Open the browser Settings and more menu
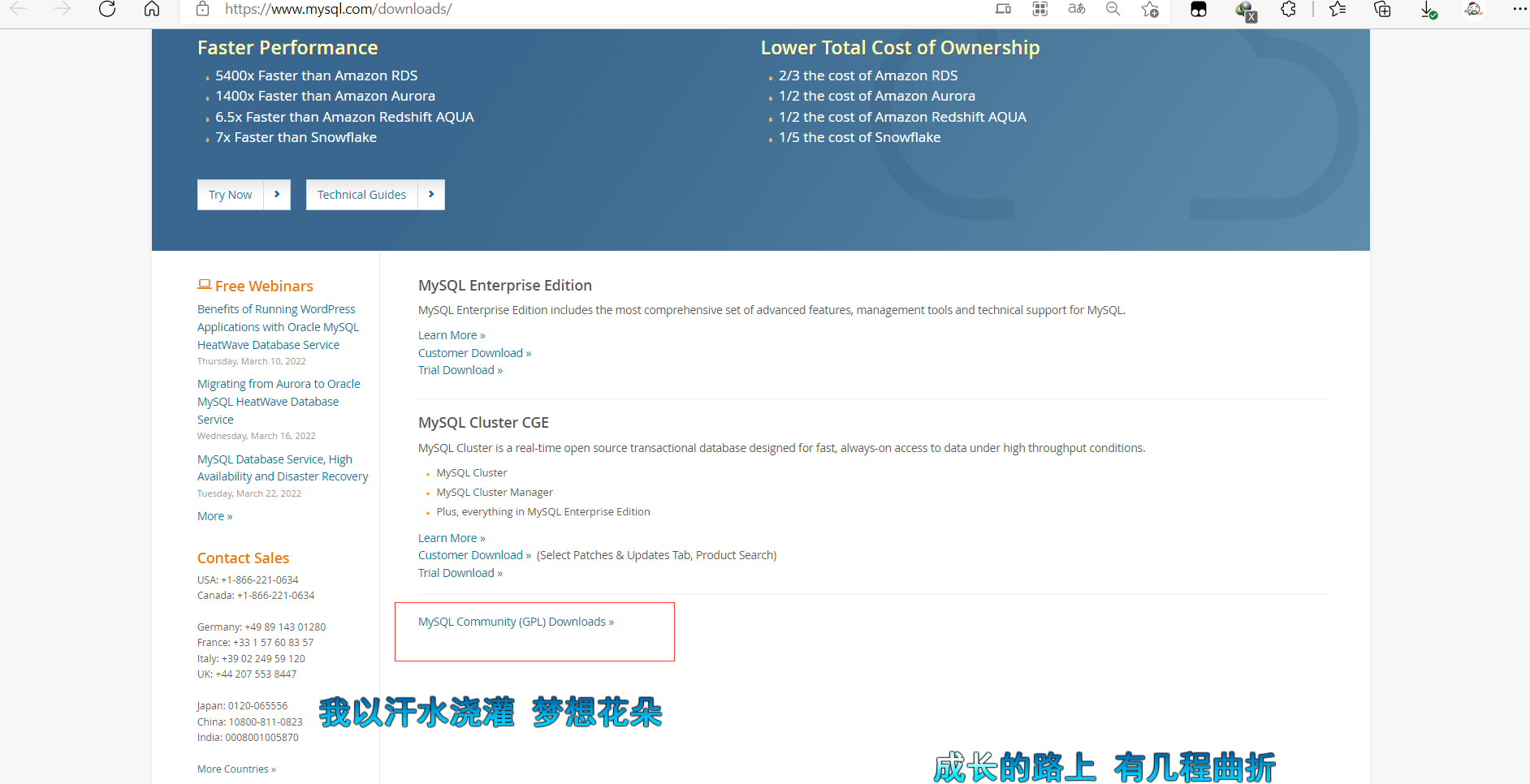 pos(1519,9)
